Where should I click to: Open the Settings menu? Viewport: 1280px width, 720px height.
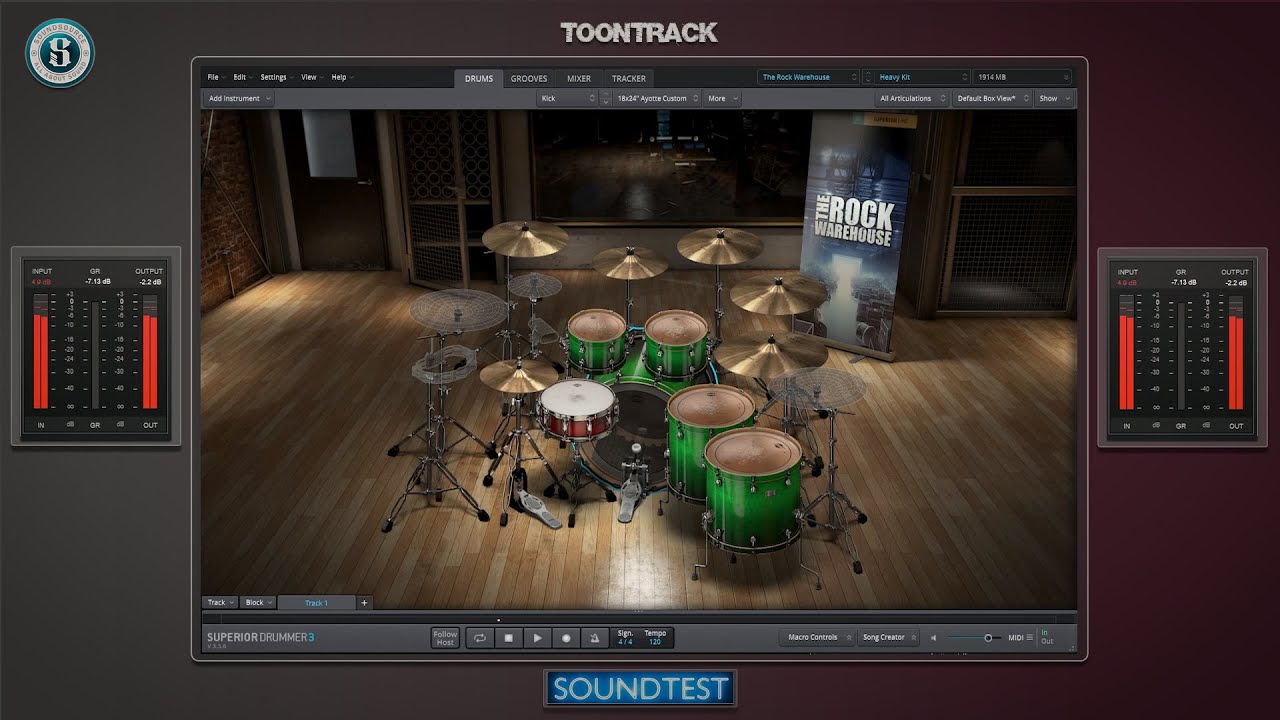point(276,77)
